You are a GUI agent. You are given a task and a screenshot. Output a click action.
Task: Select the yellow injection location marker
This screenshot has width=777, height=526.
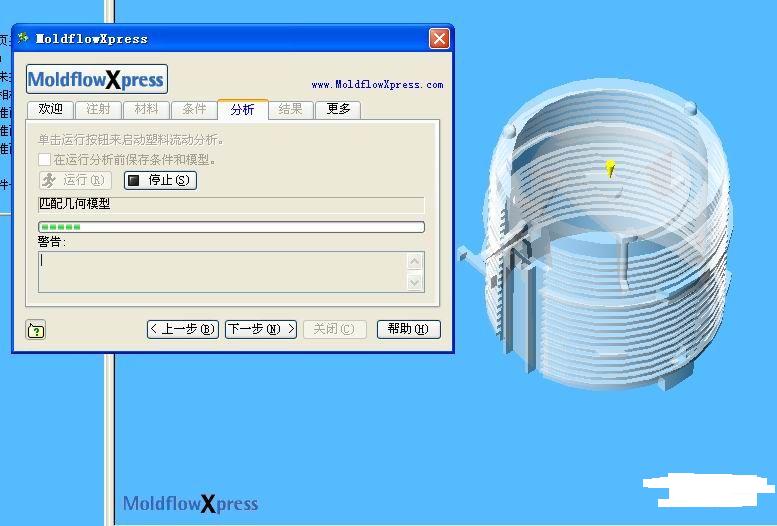pyautogui.click(x=610, y=169)
